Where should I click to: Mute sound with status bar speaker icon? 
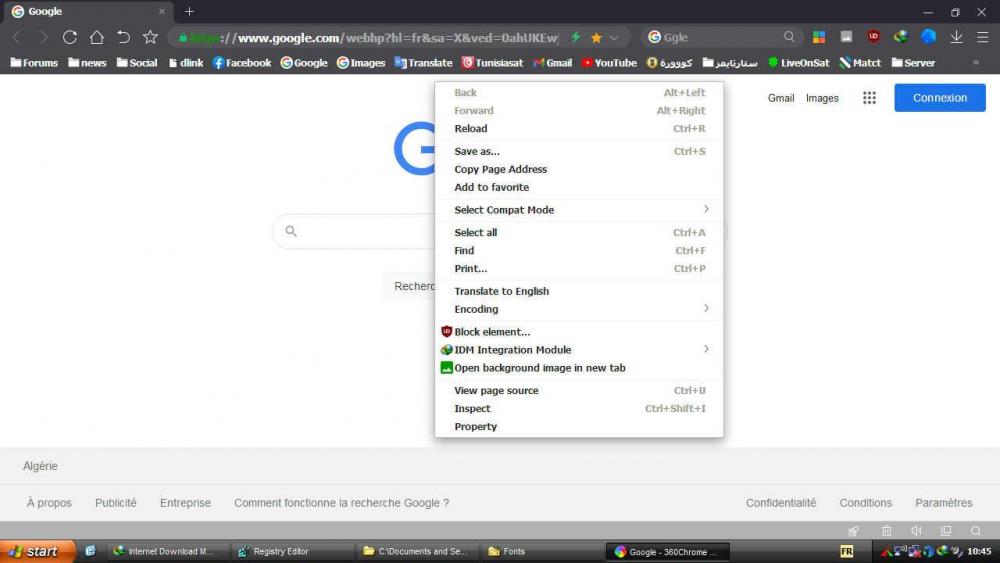point(916,530)
